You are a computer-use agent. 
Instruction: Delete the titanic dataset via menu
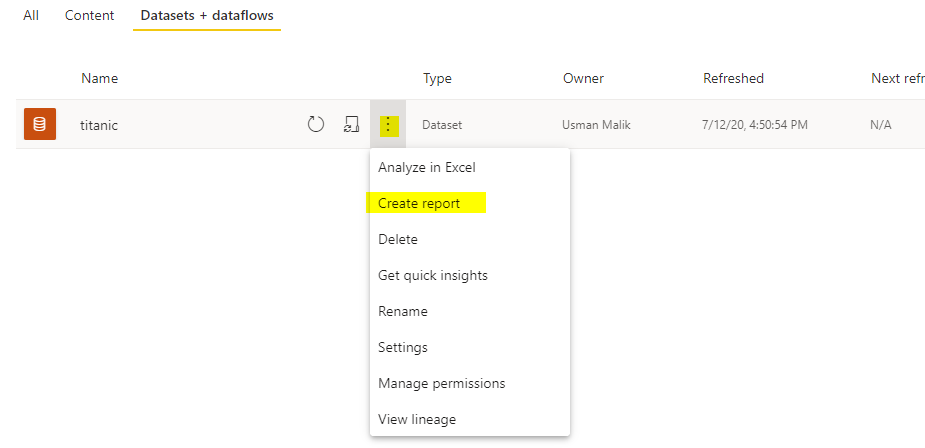coord(398,239)
